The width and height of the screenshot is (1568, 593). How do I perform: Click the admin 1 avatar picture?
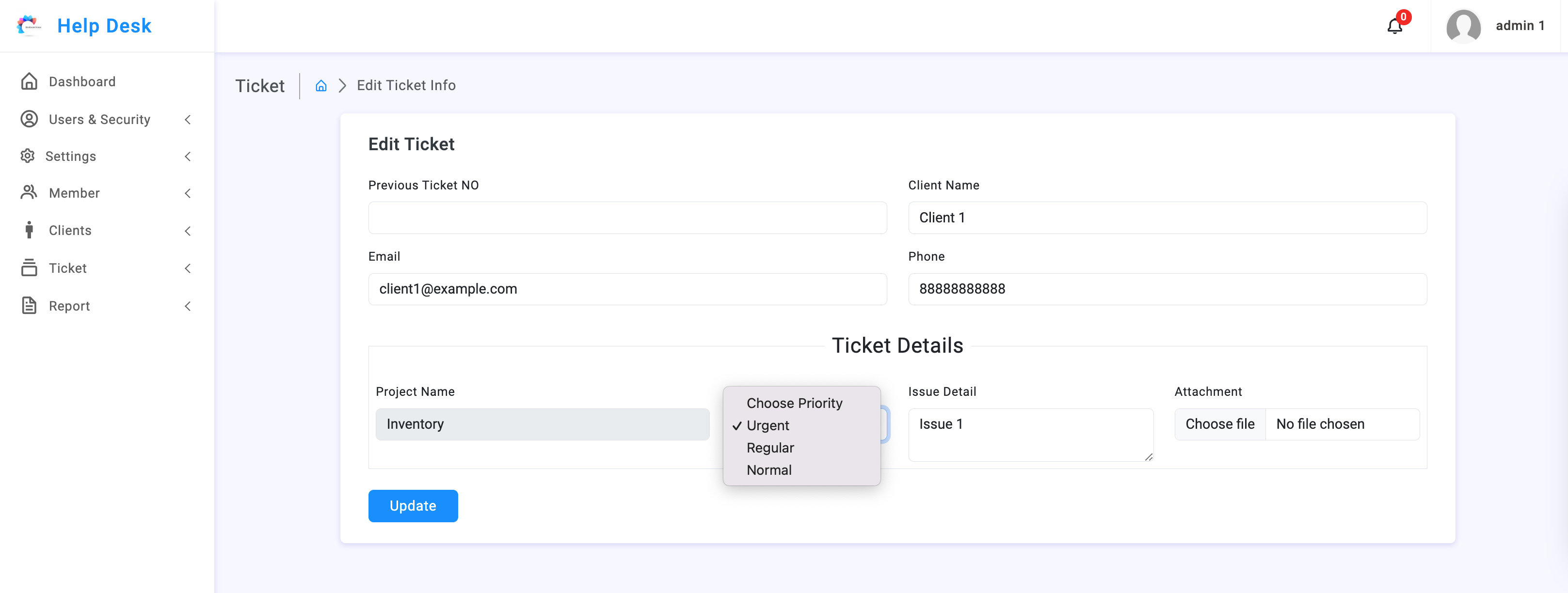point(1463,26)
